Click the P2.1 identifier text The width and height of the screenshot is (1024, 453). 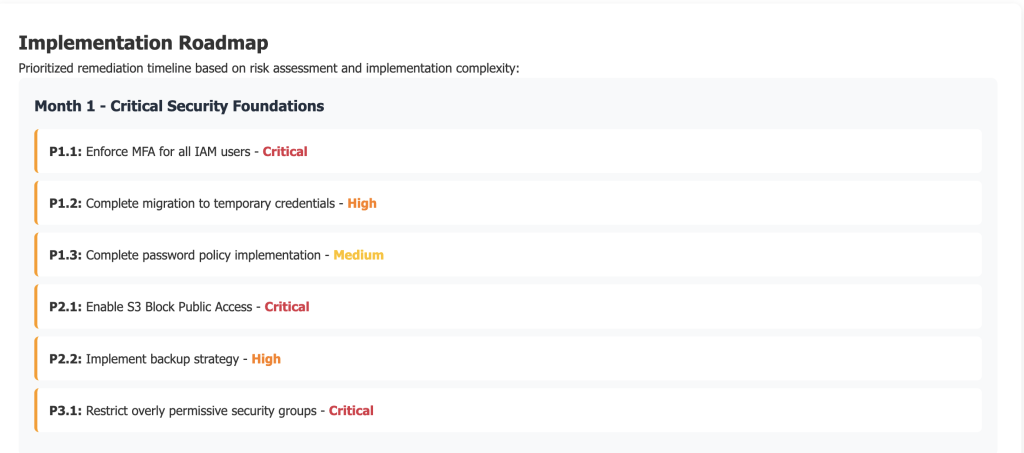coord(65,306)
